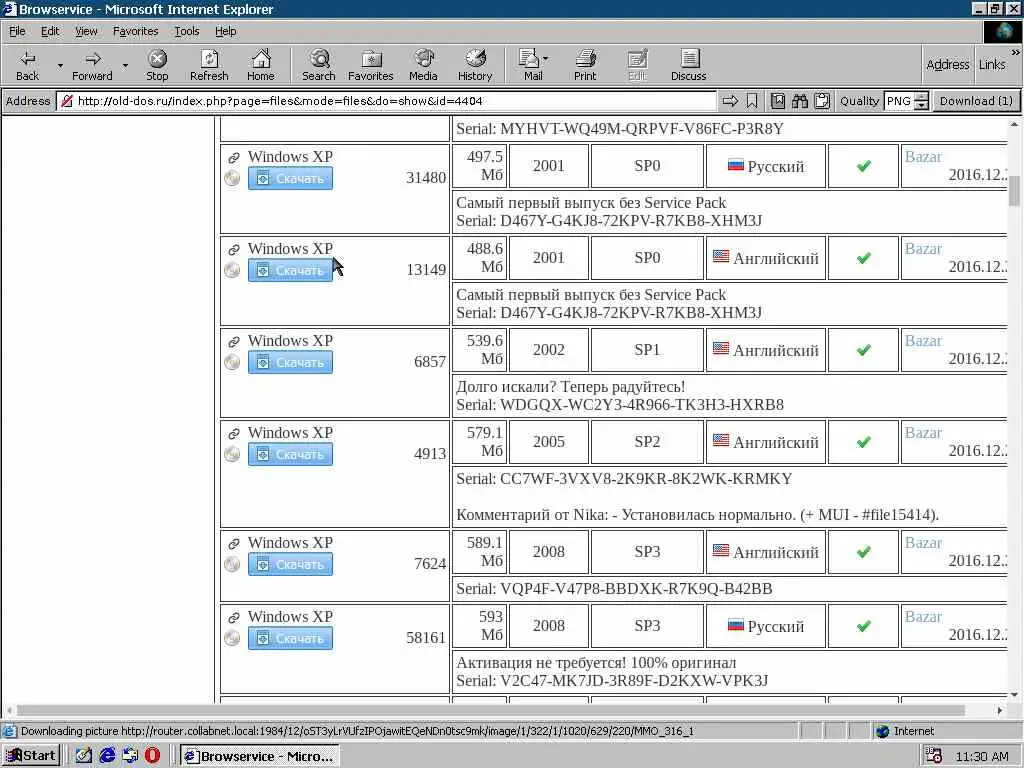Click CD disc icon in SP2 2005 row
The image size is (1024, 768).
click(x=232, y=455)
